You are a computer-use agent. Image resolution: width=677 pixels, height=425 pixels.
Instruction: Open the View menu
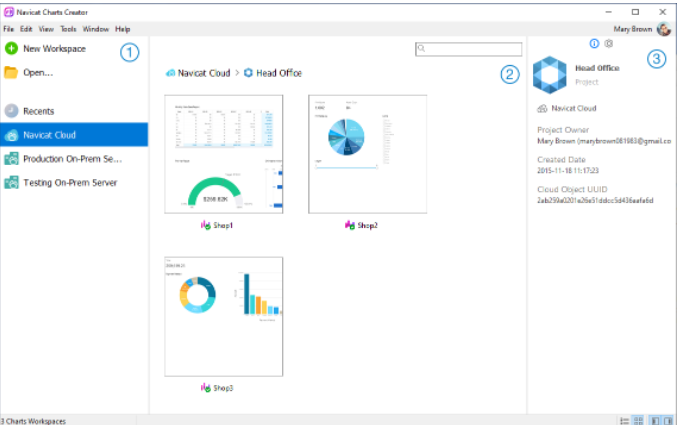pyautogui.click(x=46, y=29)
